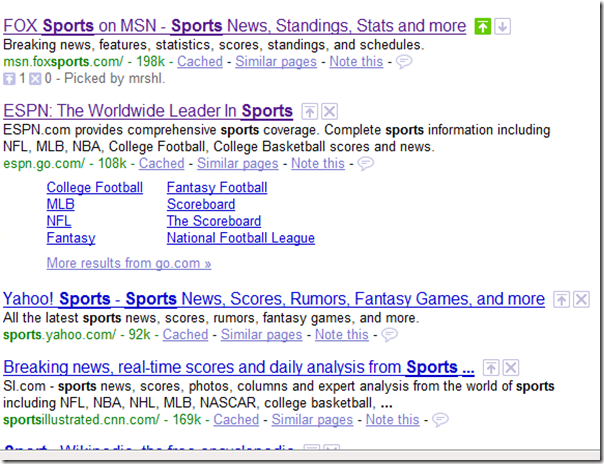Open the Fantasy sitelink
The height and width of the screenshot is (464, 604).
(71, 238)
